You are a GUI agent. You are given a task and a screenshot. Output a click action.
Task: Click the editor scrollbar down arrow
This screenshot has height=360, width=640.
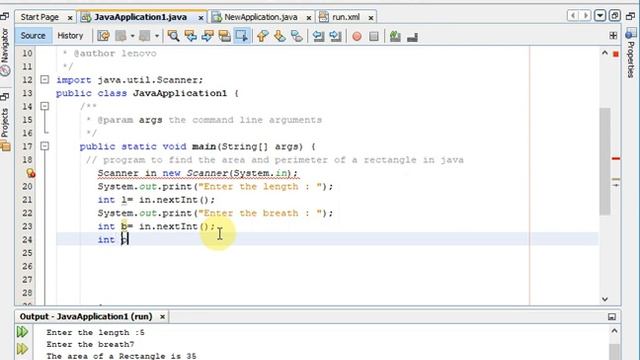605,299
